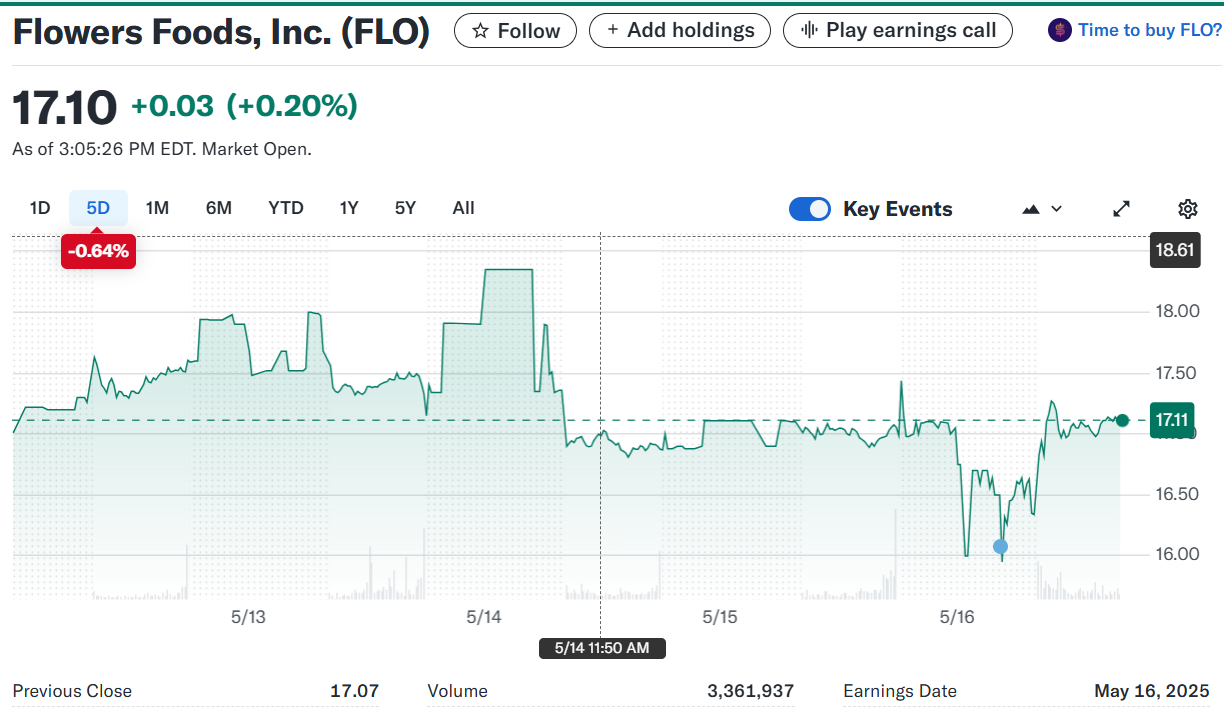
Task: Click the purple dollar icon beside Time to buy
Action: coord(1060,30)
